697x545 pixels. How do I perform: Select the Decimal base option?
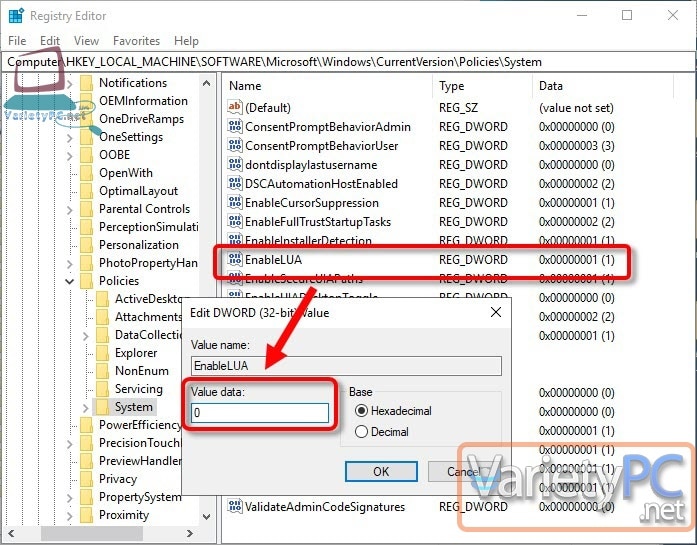[382, 432]
